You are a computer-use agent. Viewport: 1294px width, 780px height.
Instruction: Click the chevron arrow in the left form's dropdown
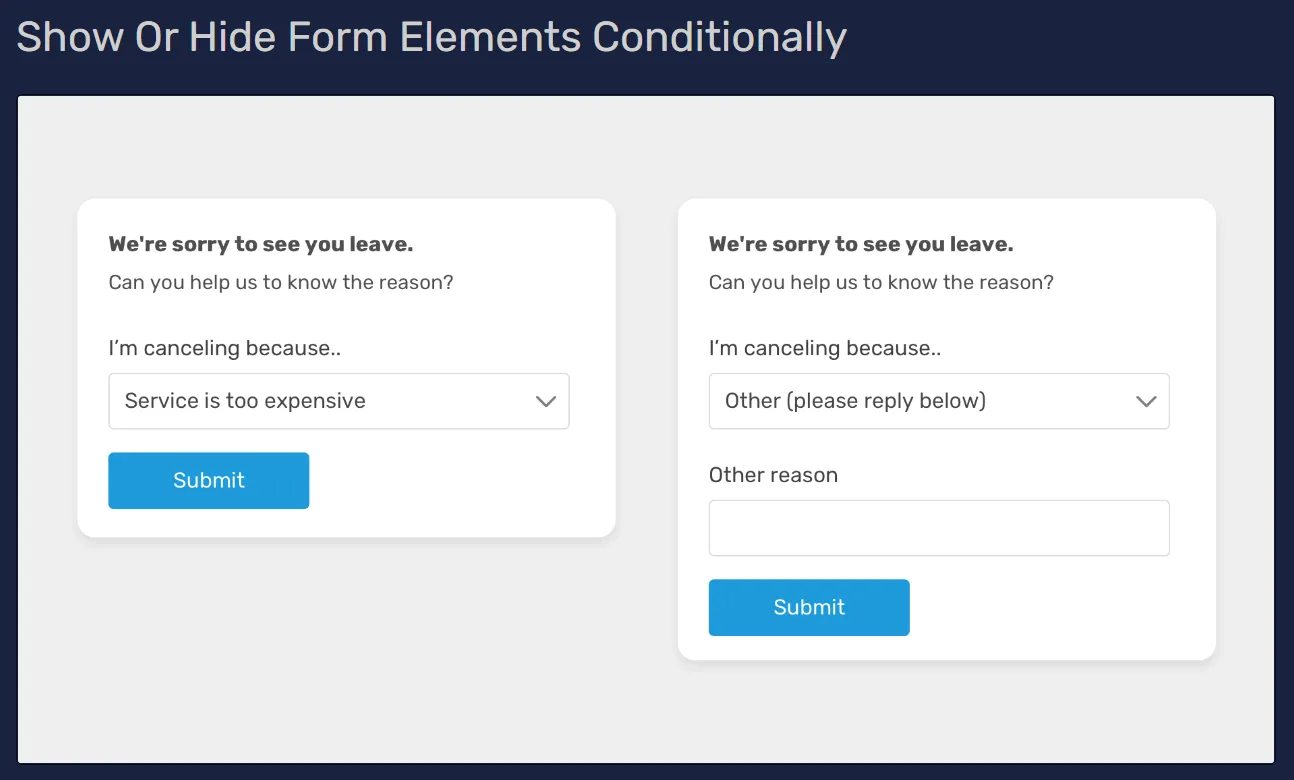[545, 402]
